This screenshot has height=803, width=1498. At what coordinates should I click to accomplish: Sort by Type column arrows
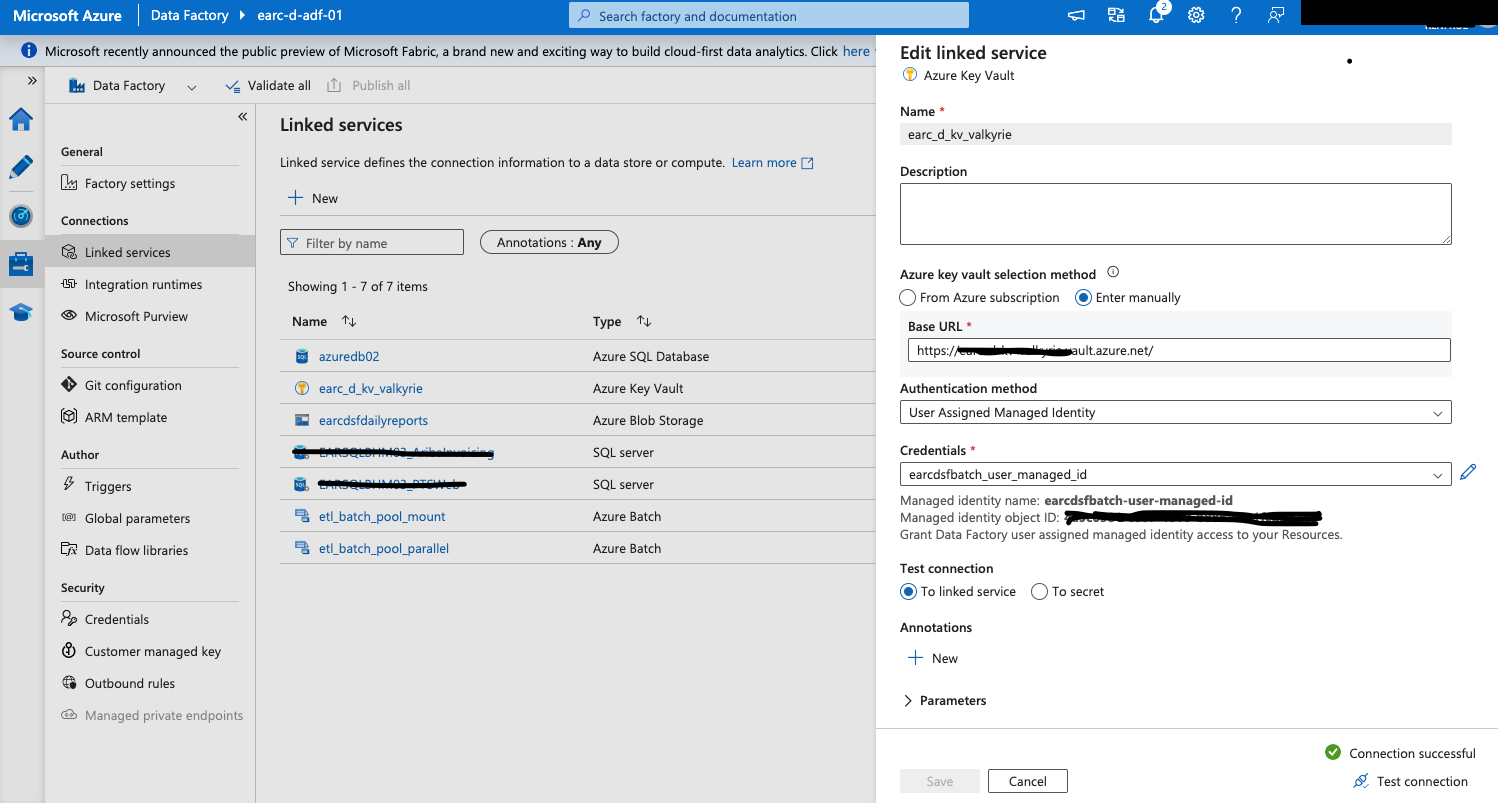[x=644, y=321]
